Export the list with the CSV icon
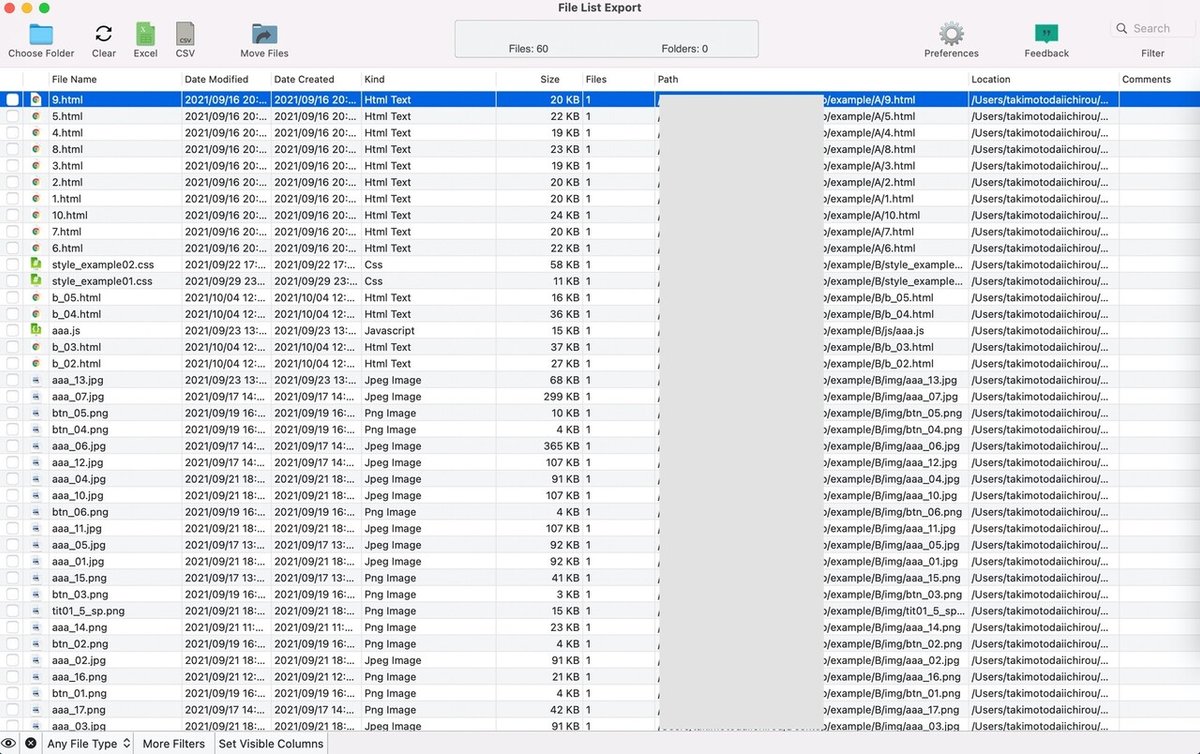Viewport: 1200px width, 754px height. [185, 34]
